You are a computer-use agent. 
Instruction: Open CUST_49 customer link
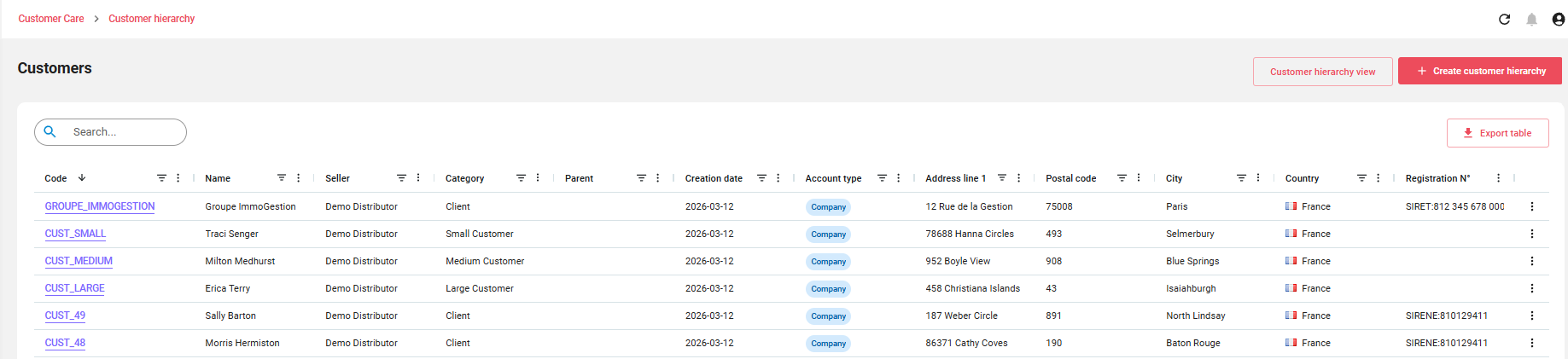(65, 316)
